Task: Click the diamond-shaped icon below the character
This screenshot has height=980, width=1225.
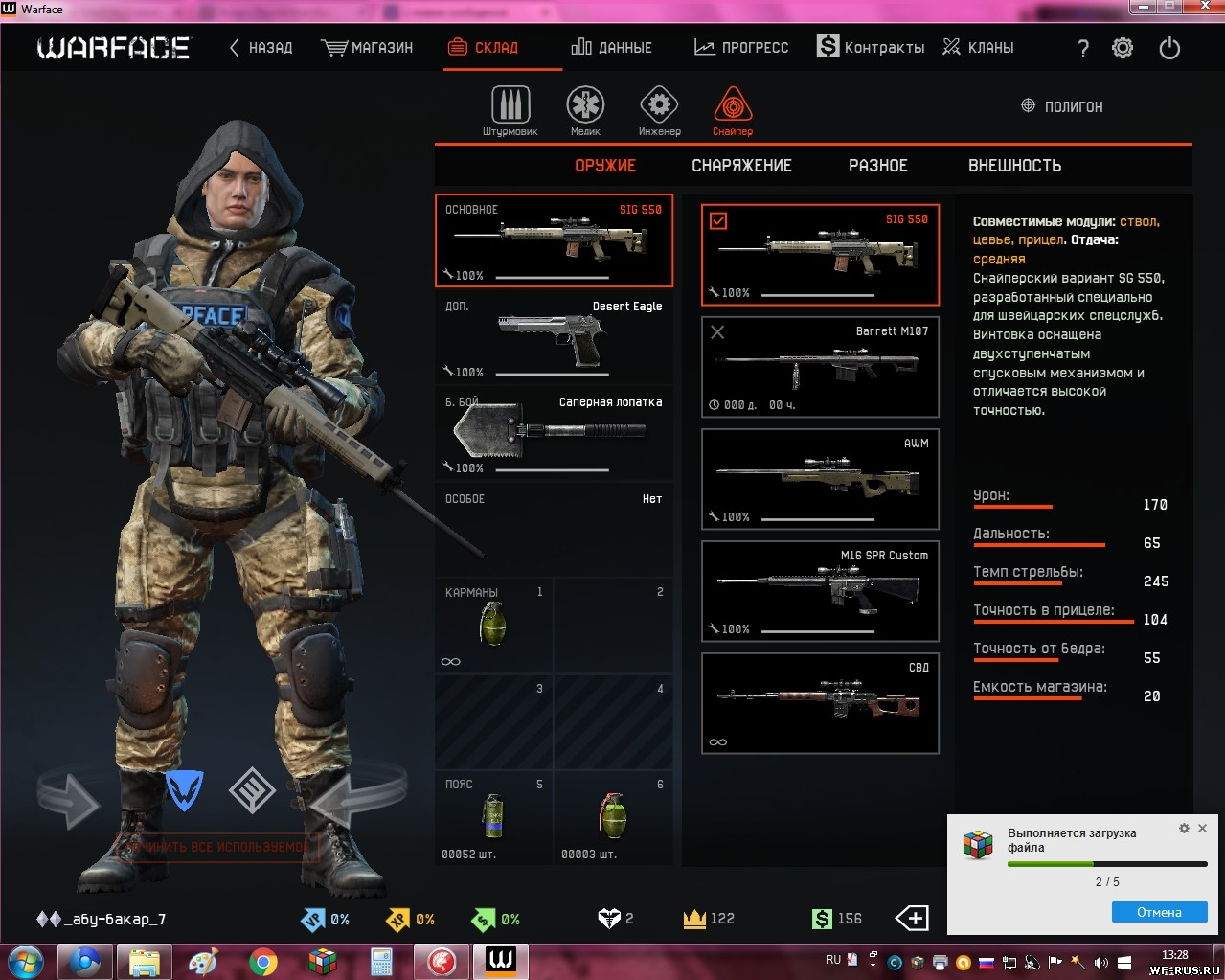Action: point(252,790)
